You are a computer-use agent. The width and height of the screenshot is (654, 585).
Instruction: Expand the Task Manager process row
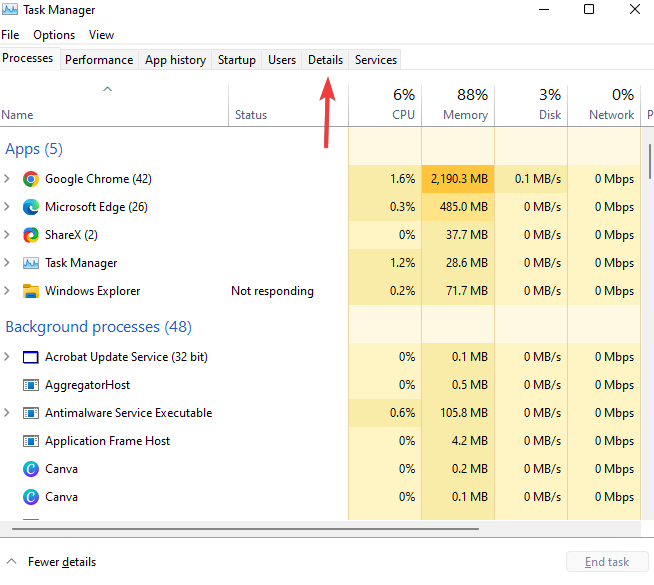[x=7, y=263]
